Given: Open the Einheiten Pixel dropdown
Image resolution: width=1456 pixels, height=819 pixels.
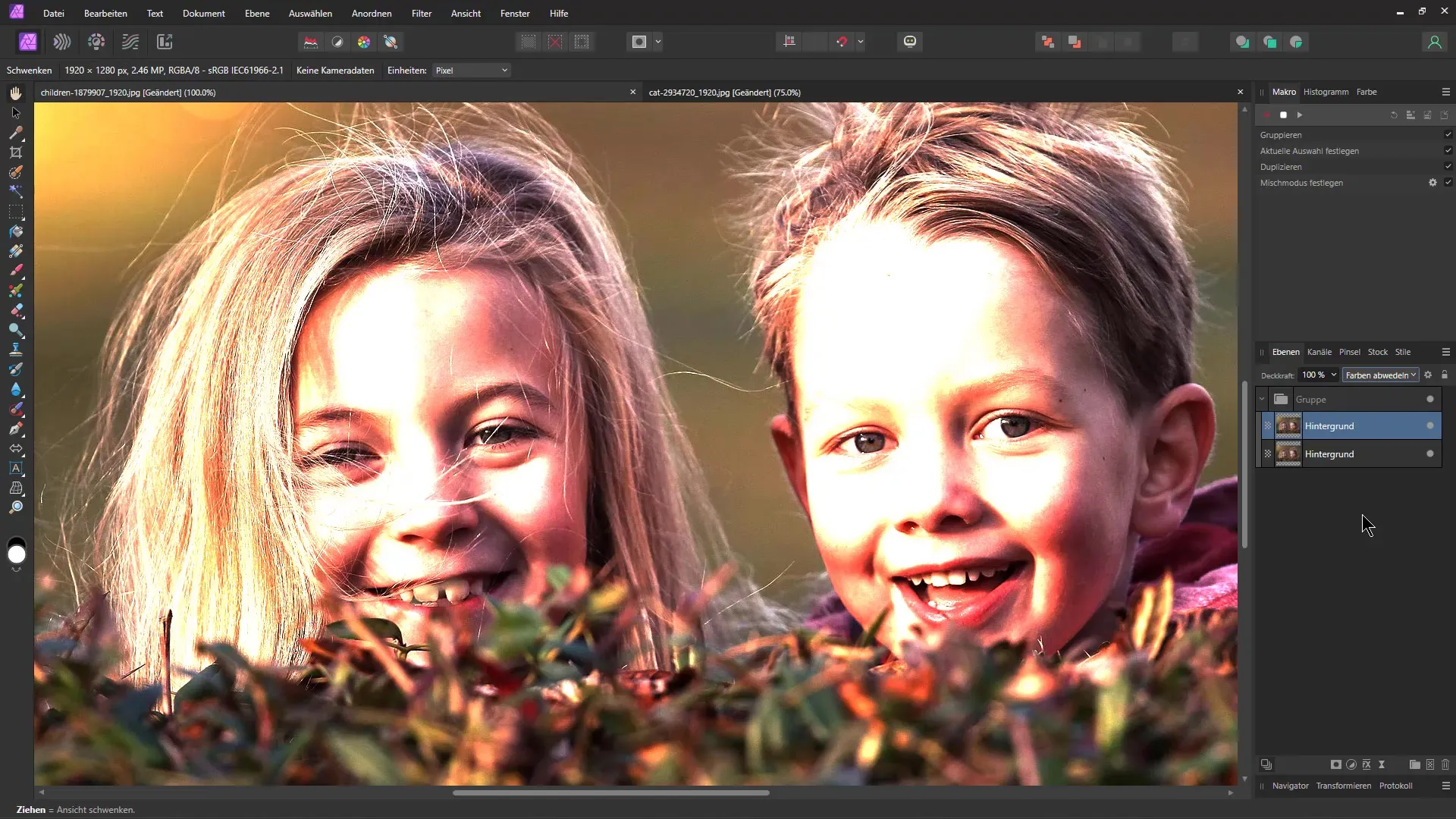Looking at the screenshot, I should [x=472, y=71].
